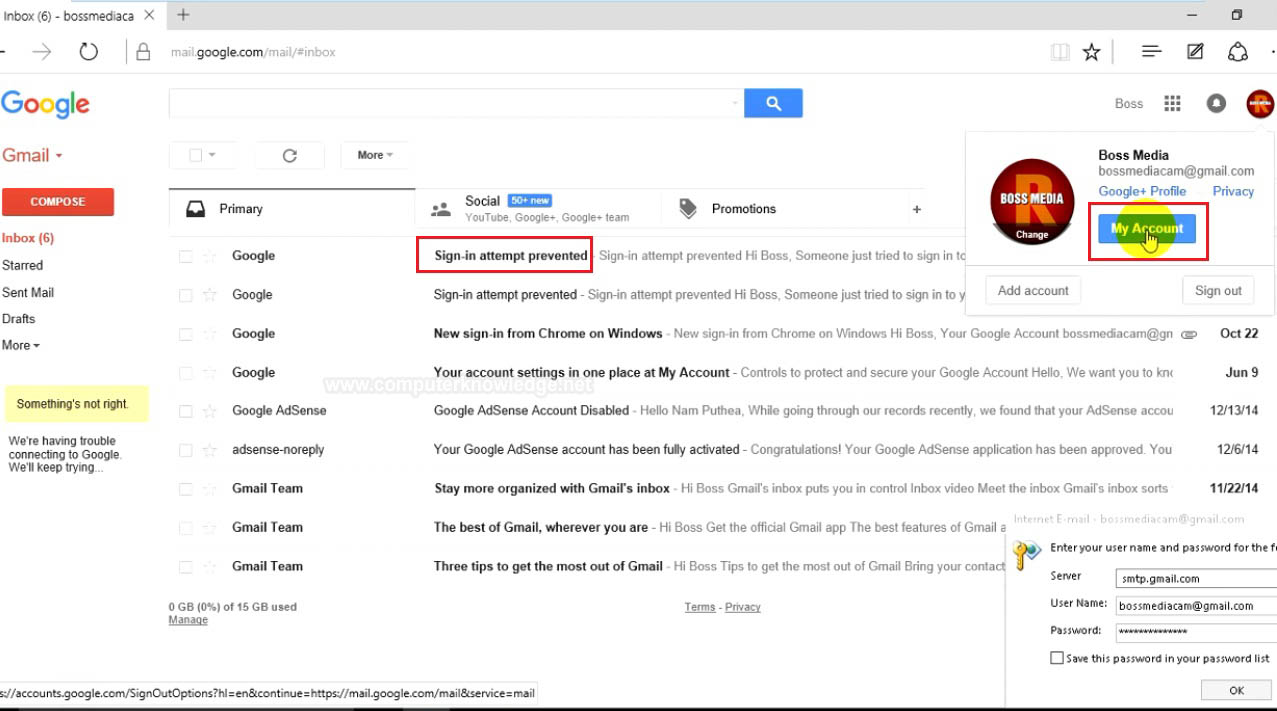Viewport: 1277px width, 711px height.
Task: Add page to favorites with star icon
Action: click(x=1092, y=52)
